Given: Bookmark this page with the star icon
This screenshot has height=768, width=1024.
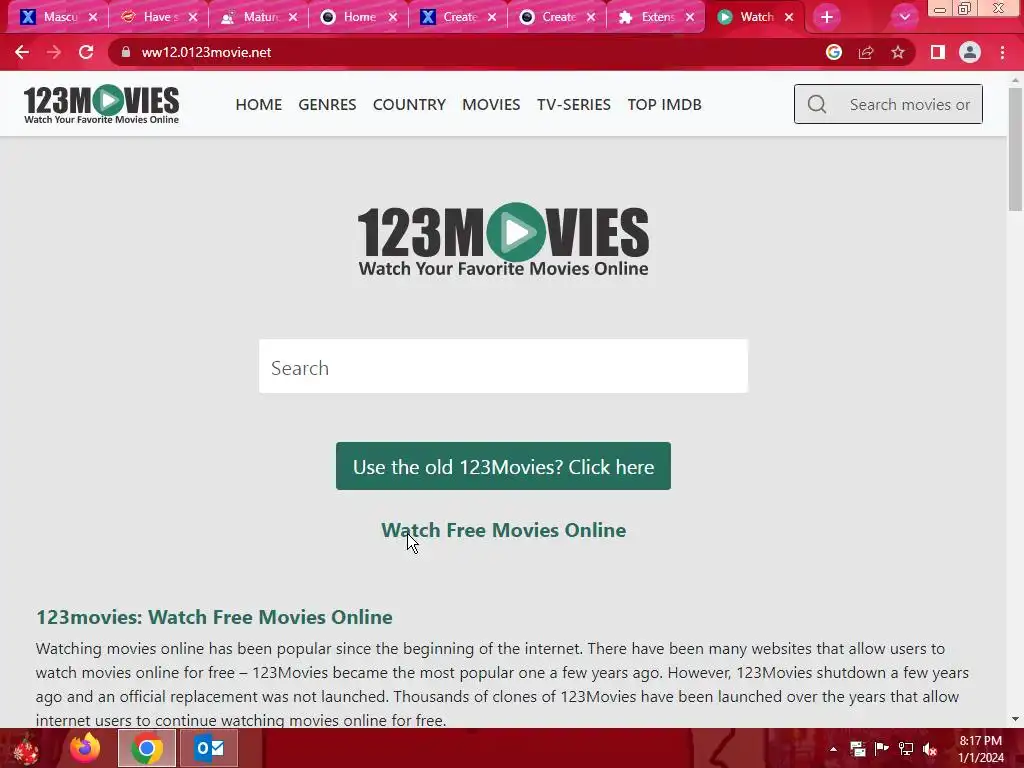Looking at the screenshot, I should pyautogui.click(x=898, y=52).
